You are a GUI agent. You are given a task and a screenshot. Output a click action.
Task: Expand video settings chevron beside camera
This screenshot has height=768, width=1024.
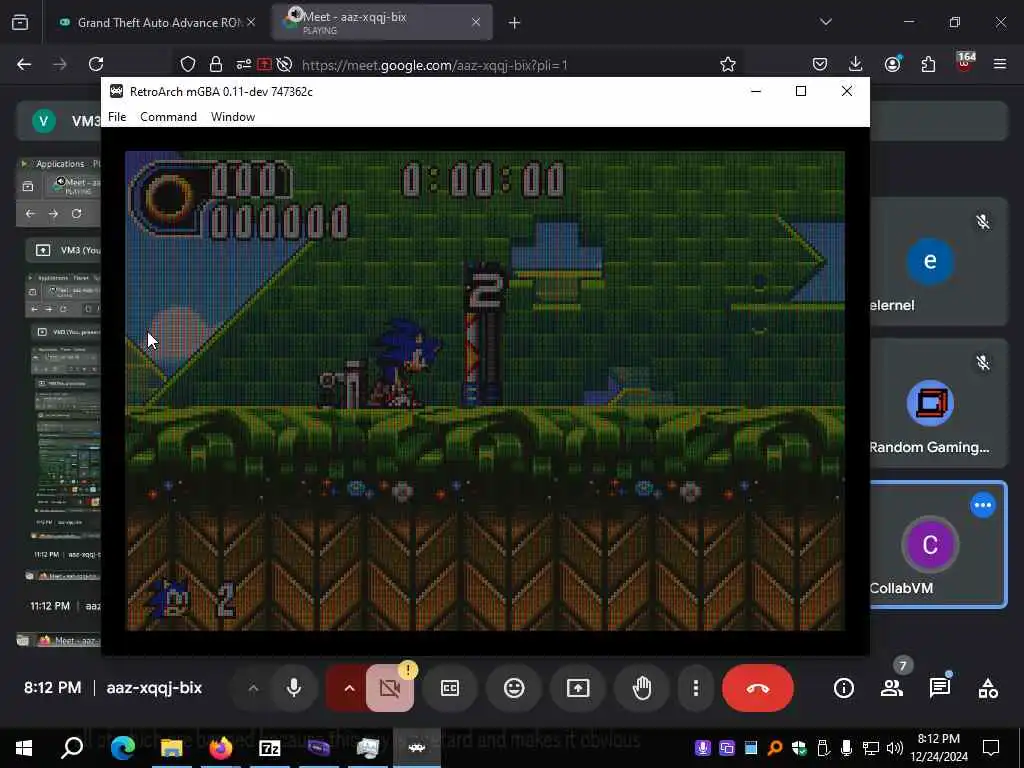(349, 688)
